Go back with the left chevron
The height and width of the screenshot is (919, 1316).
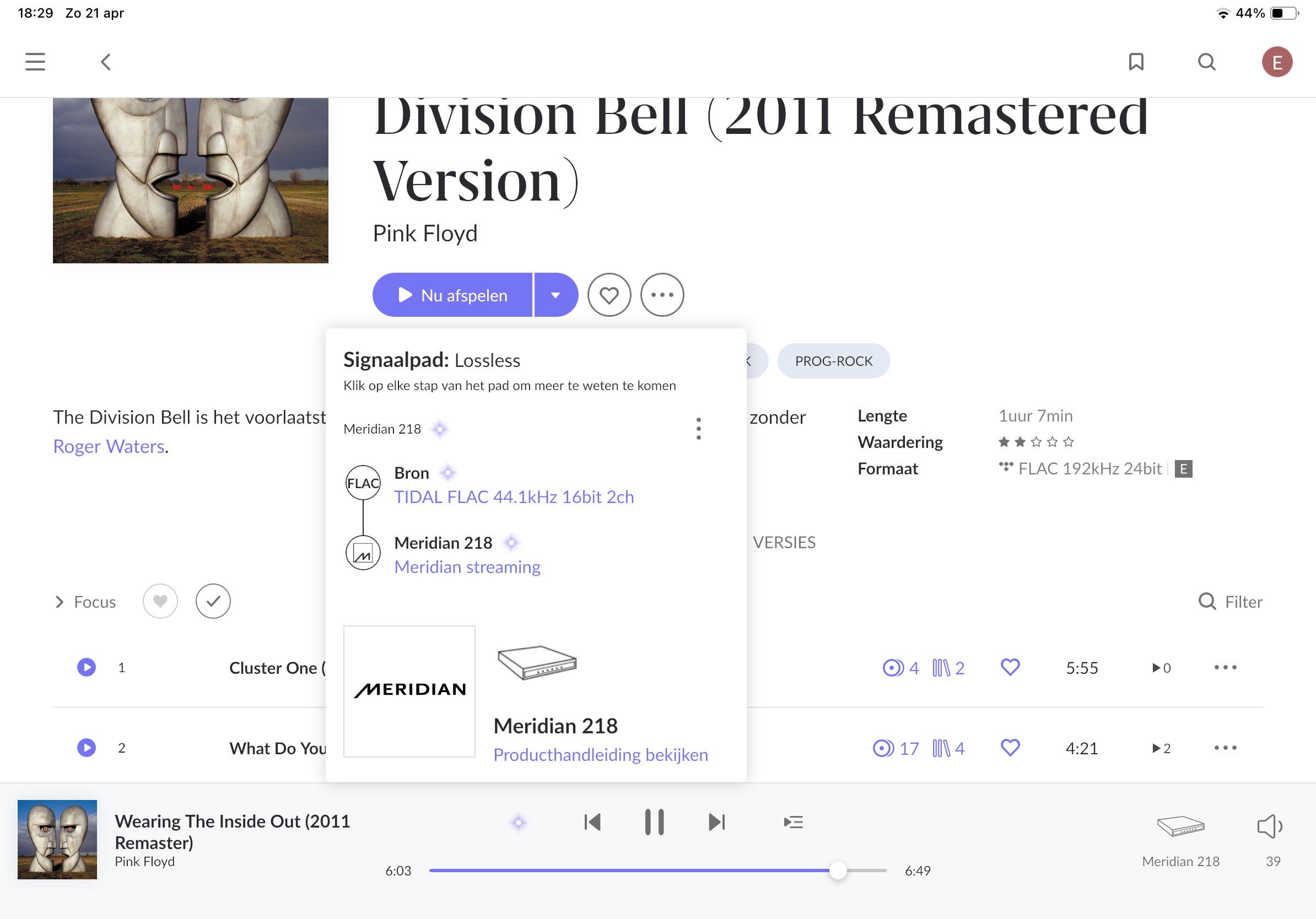[x=105, y=62]
